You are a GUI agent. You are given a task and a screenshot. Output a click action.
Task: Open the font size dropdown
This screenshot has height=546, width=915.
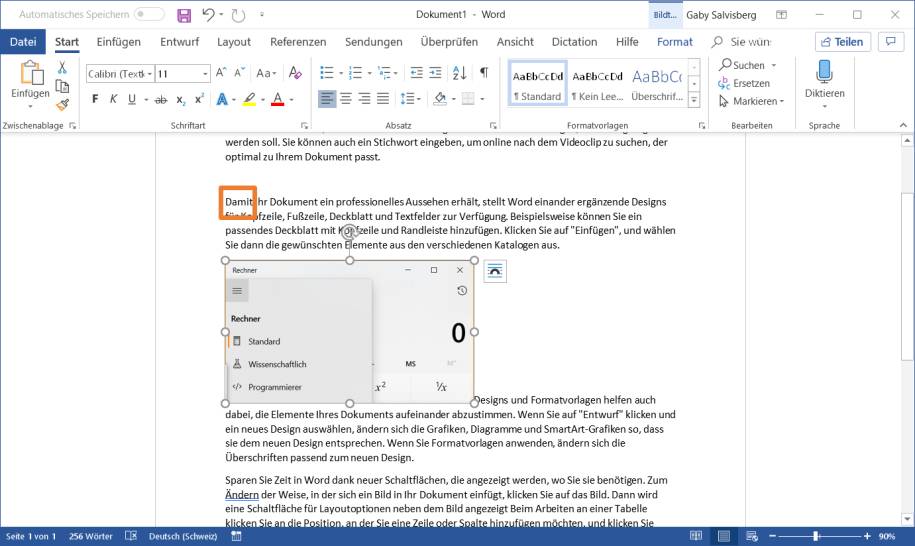[205, 74]
